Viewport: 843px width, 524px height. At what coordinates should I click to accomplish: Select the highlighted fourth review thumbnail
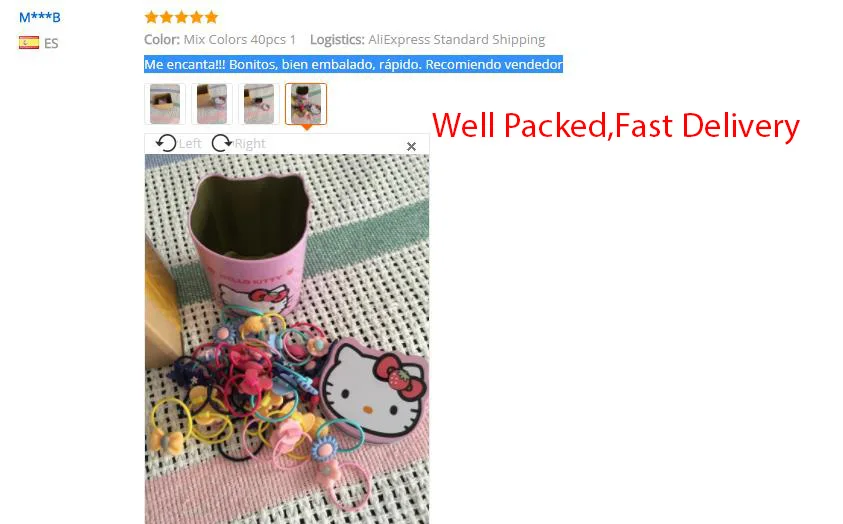pos(306,104)
